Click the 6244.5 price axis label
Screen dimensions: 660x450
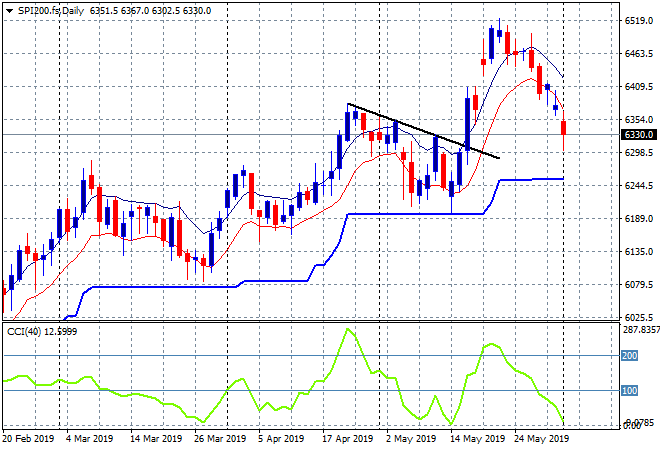639,186
